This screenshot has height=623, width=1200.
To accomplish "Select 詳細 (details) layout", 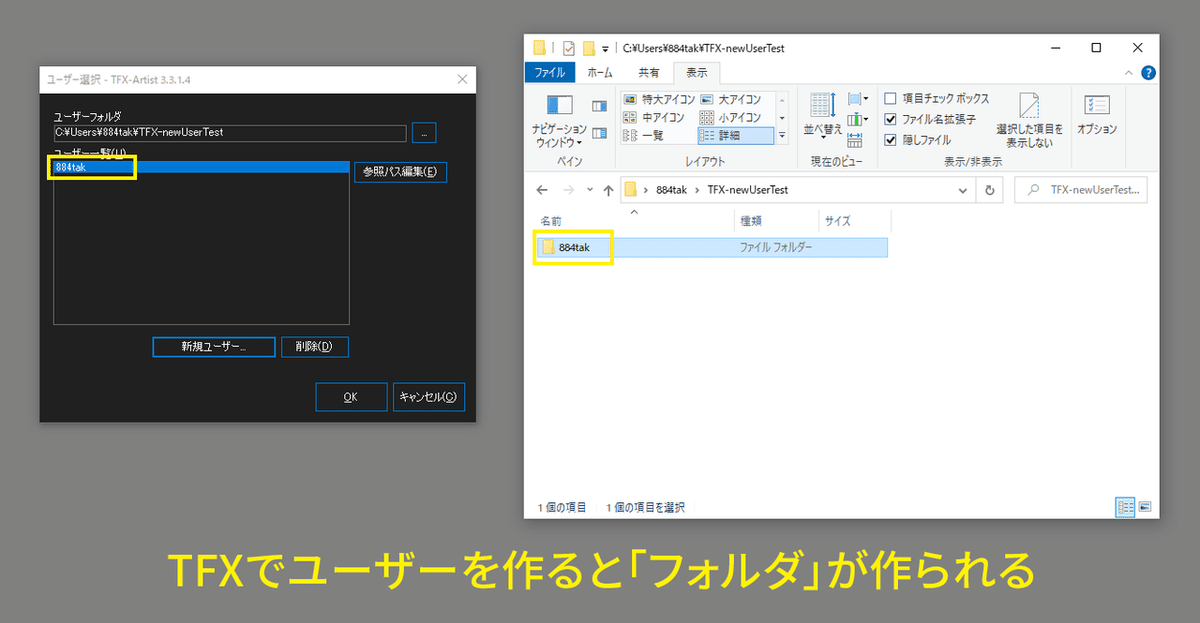I will [x=735, y=136].
